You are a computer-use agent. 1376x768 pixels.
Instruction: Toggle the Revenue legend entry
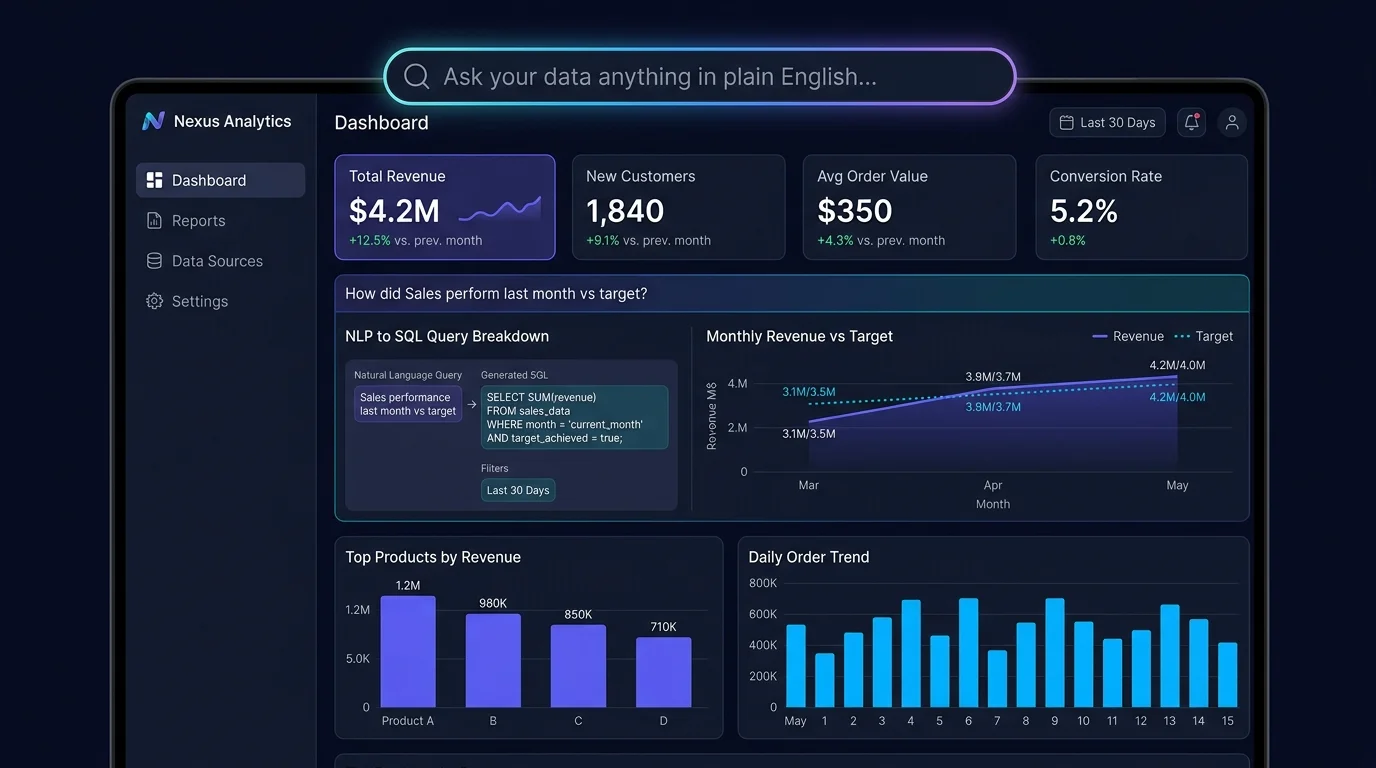point(1128,336)
